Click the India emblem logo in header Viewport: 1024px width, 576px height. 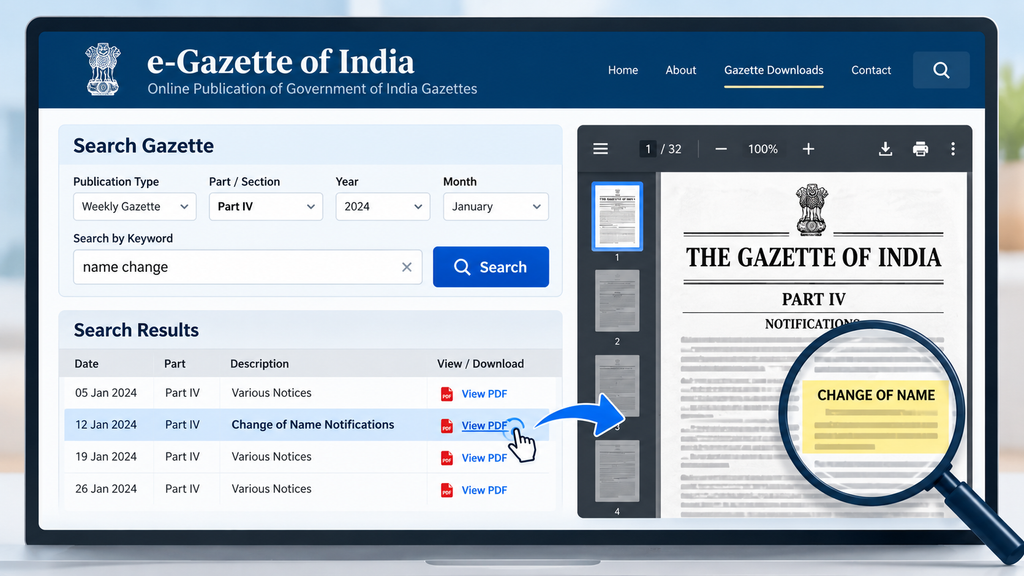(x=103, y=69)
